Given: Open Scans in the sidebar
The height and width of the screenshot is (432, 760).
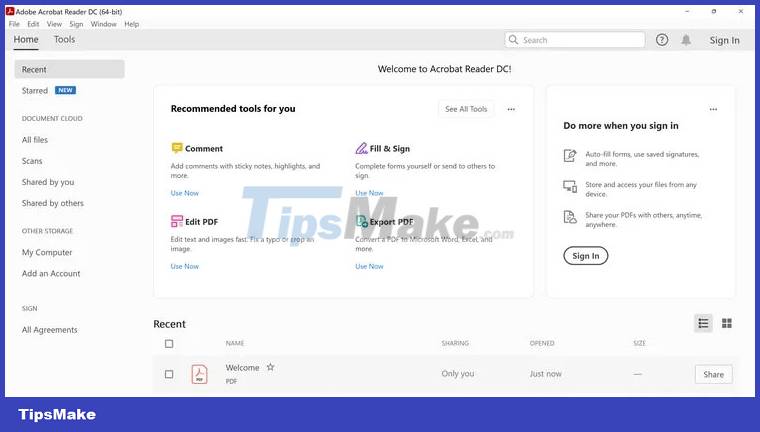Looking at the screenshot, I should 32,161.
